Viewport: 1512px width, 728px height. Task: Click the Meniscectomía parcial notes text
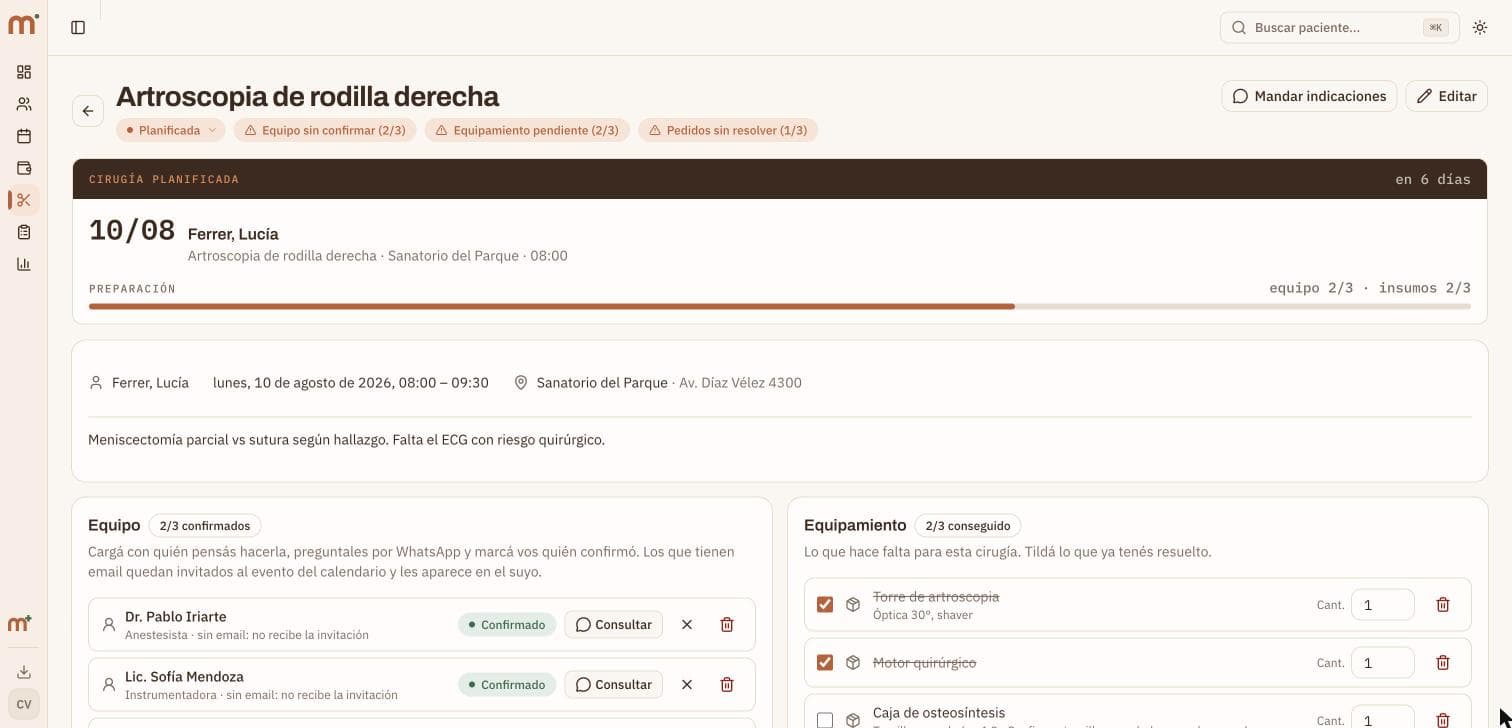(346, 440)
